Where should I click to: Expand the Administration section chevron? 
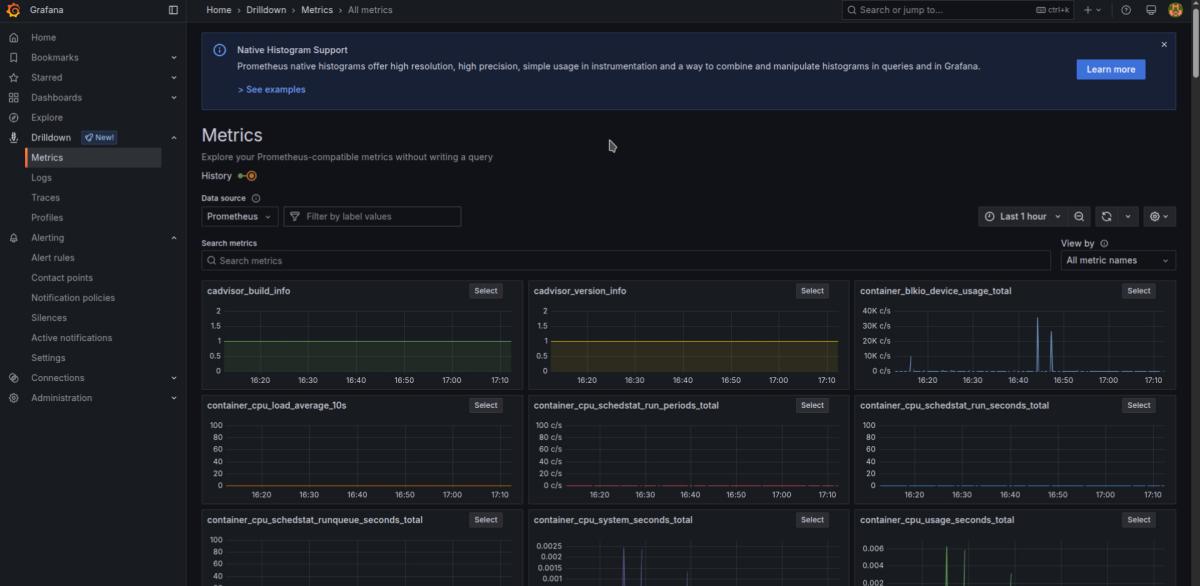pyautogui.click(x=174, y=398)
